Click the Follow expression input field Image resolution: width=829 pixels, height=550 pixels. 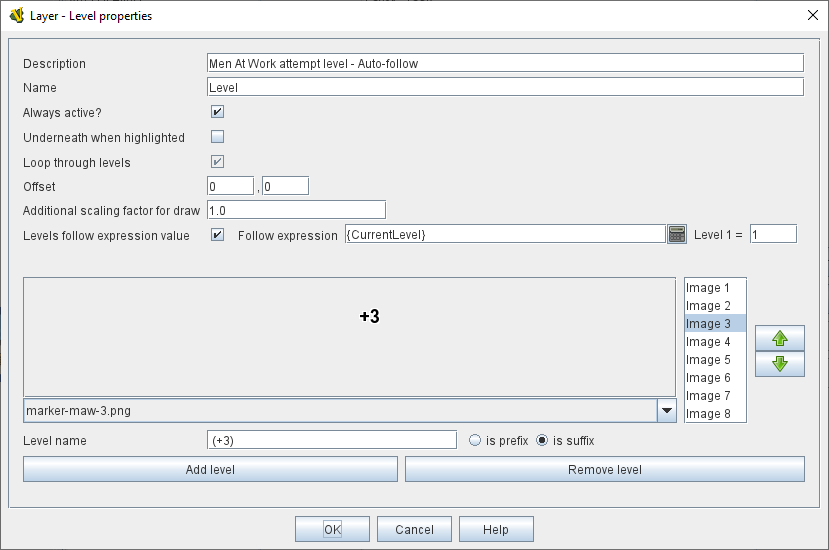(504, 234)
